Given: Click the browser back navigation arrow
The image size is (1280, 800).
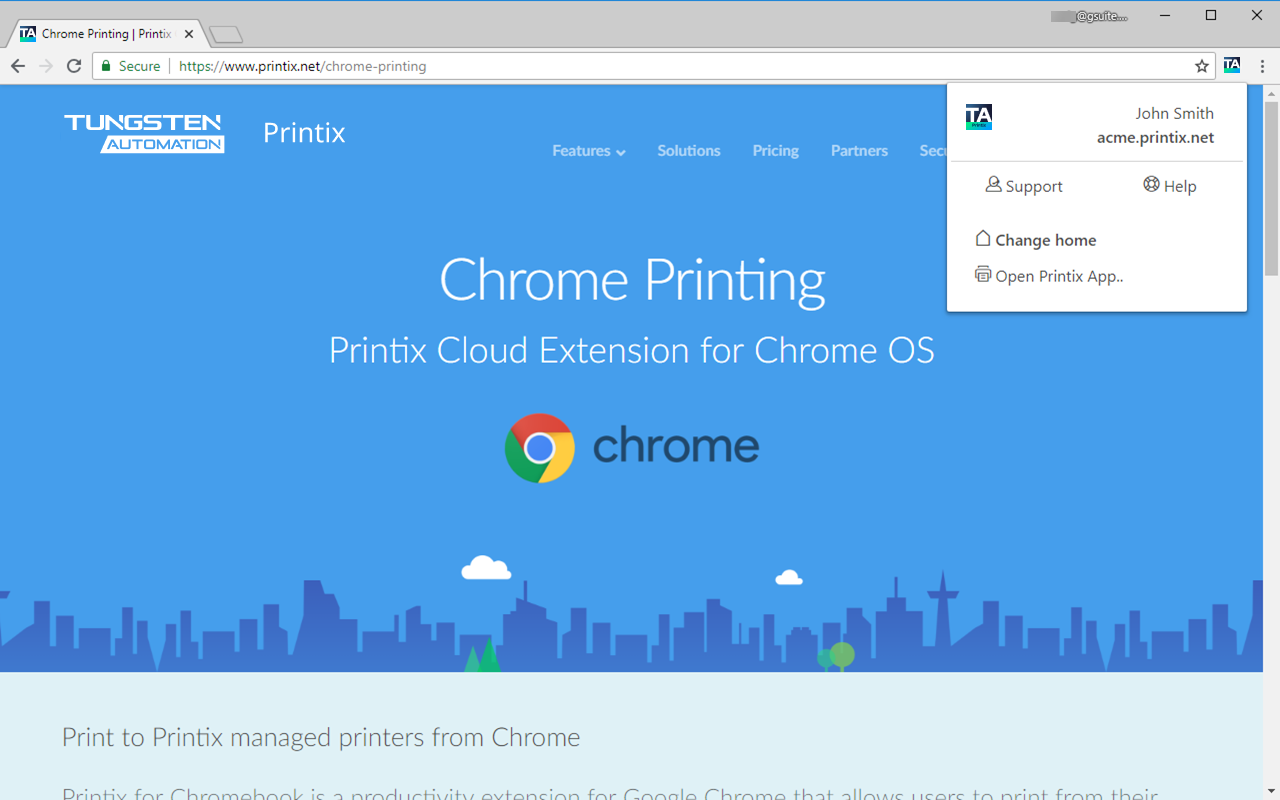Looking at the screenshot, I should tap(17, 65).
